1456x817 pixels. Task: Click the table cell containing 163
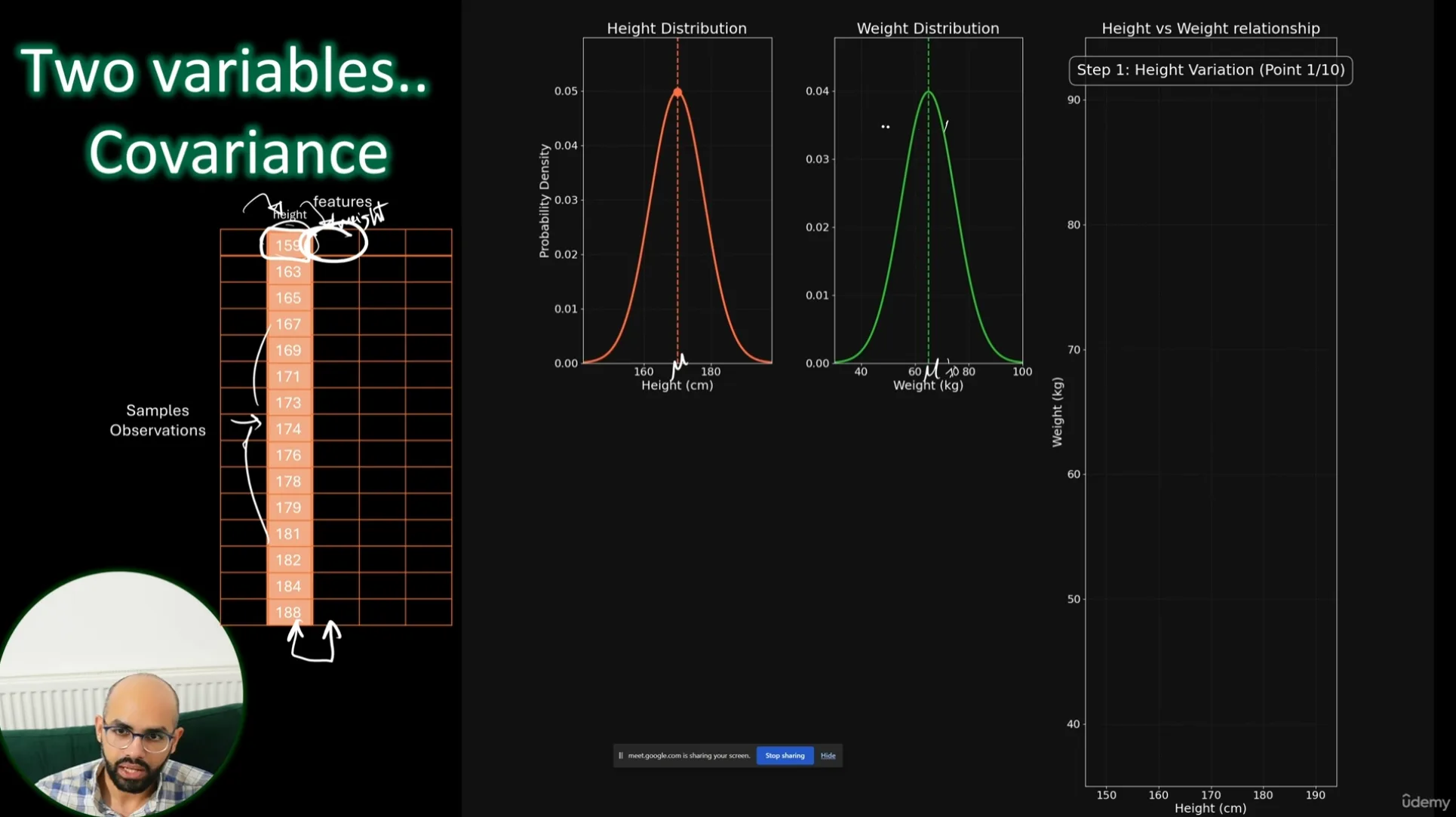[x=289, y=272]
